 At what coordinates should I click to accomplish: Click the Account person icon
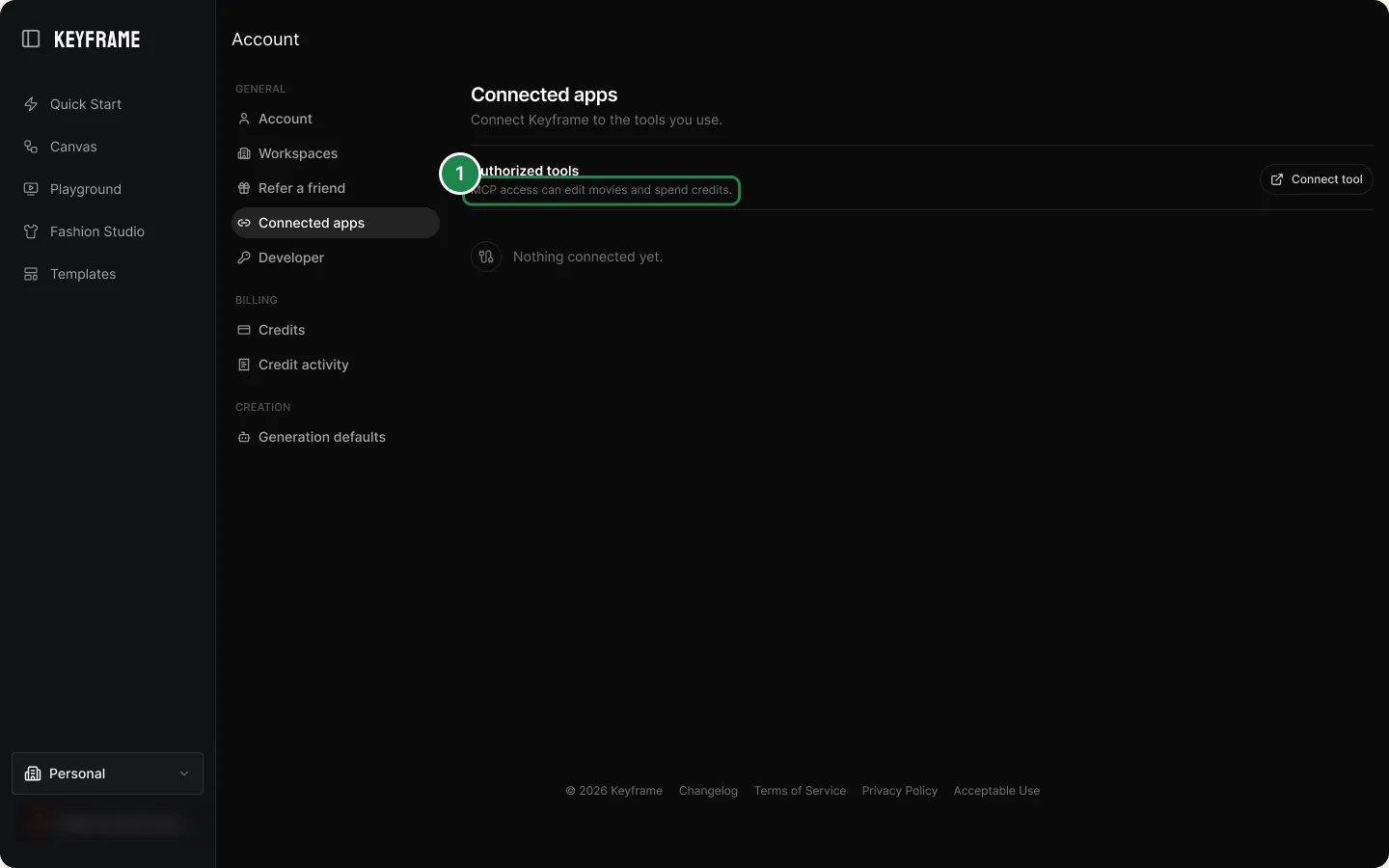coord(244,119)
